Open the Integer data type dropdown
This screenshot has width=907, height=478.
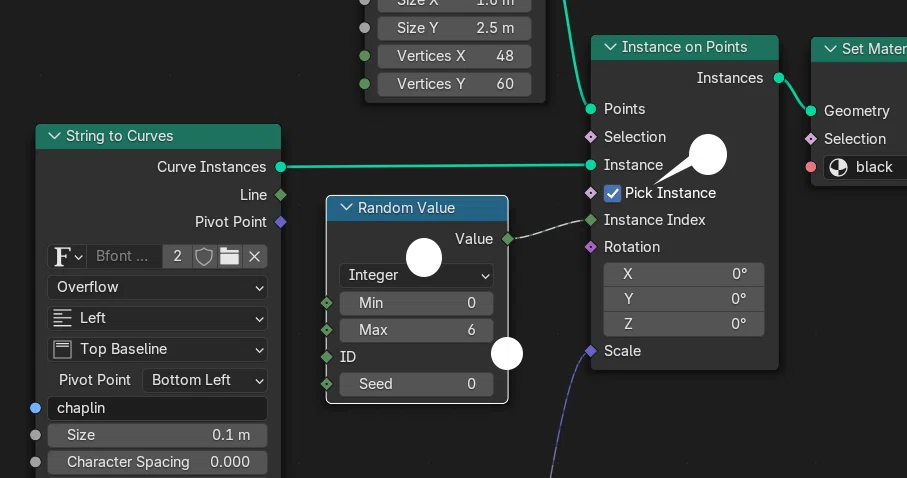point(416,275)
